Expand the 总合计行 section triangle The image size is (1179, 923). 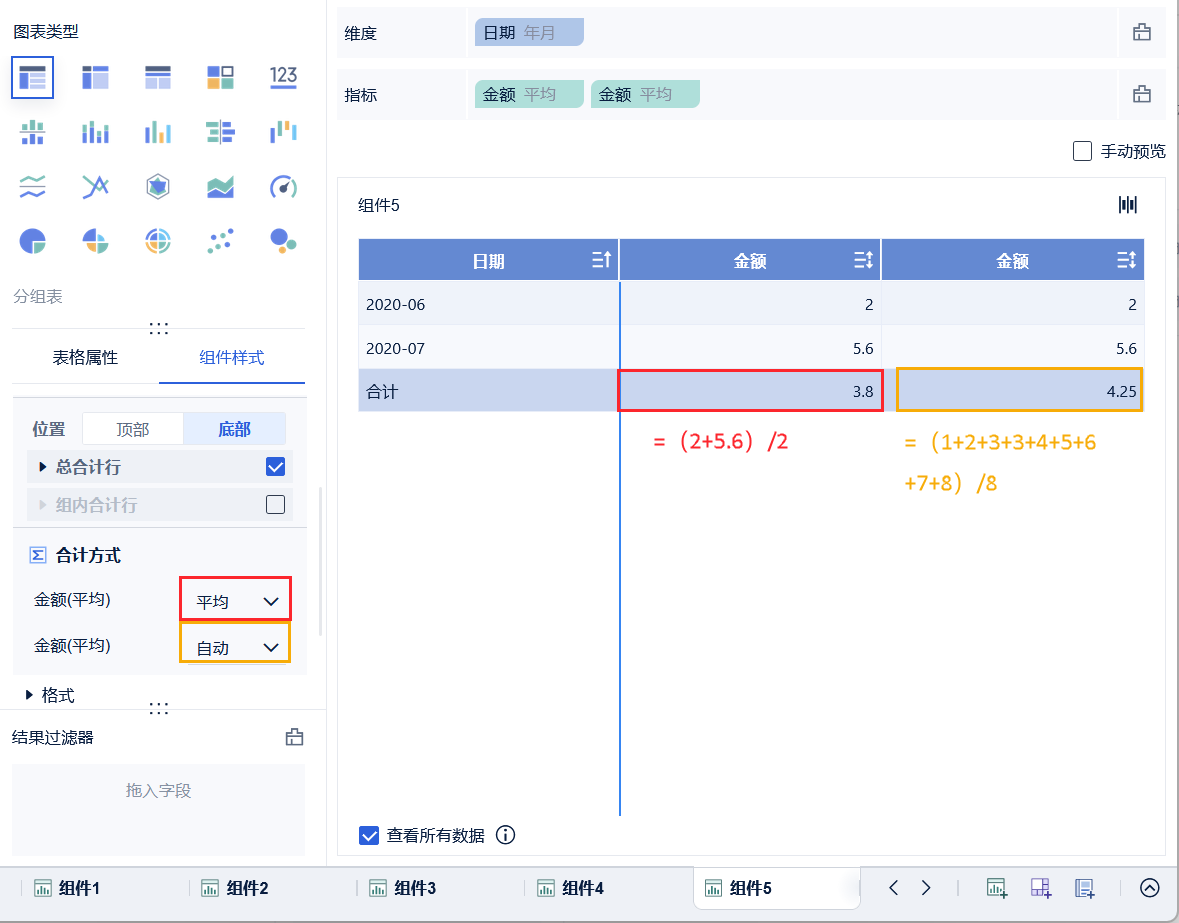click(x=42, y=467)
